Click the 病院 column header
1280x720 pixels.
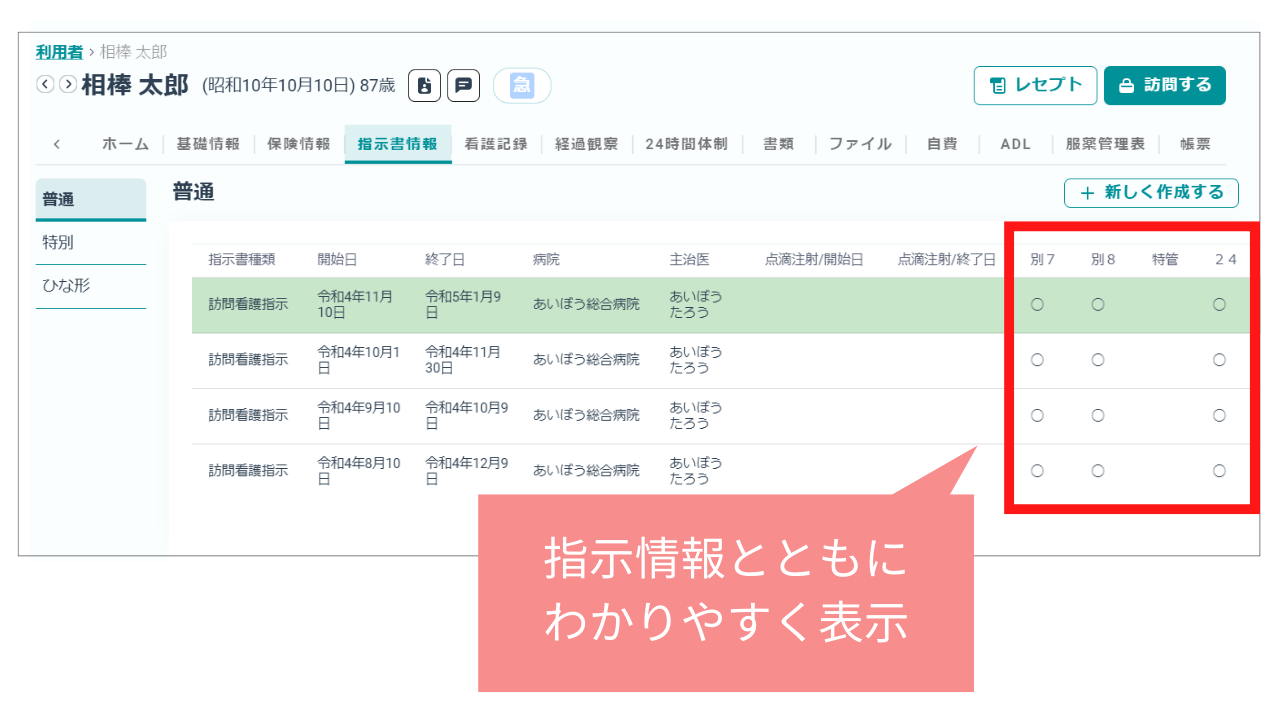coord(547,260)
